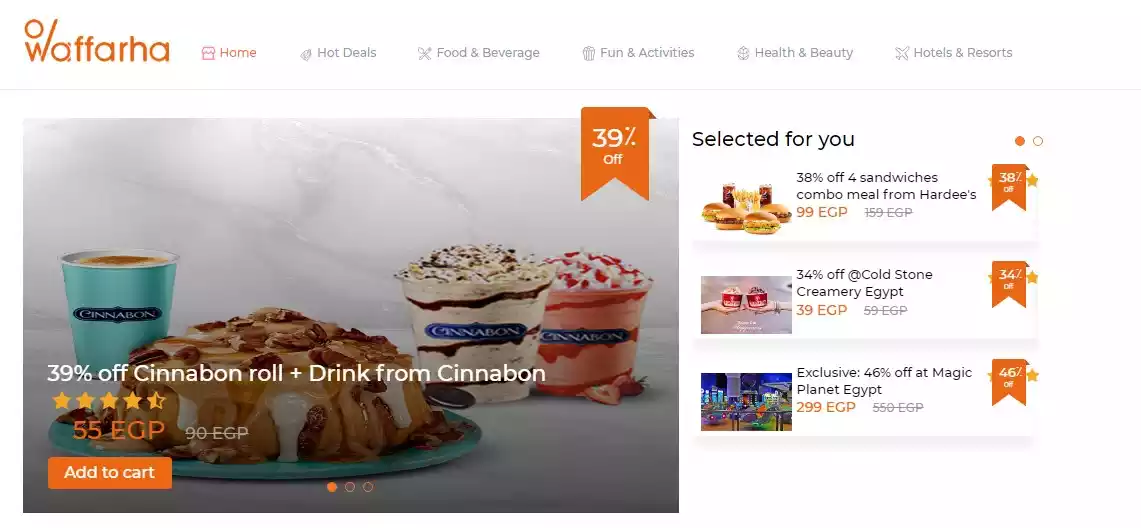Click the Waffarha logo
Screen dimensions: 1141x528
(x=97, y=41)
